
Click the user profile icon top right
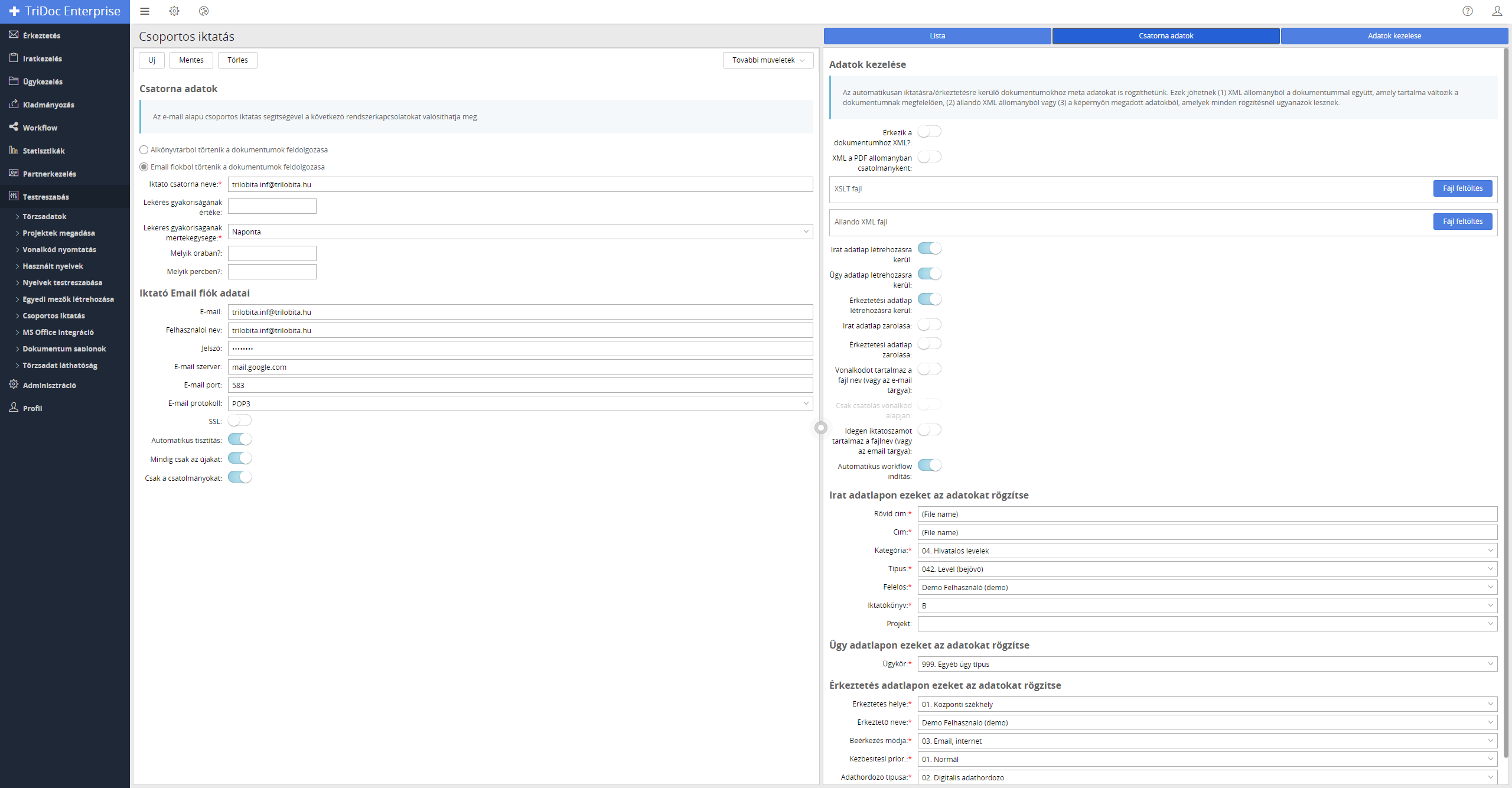[x=1497, y=11]
